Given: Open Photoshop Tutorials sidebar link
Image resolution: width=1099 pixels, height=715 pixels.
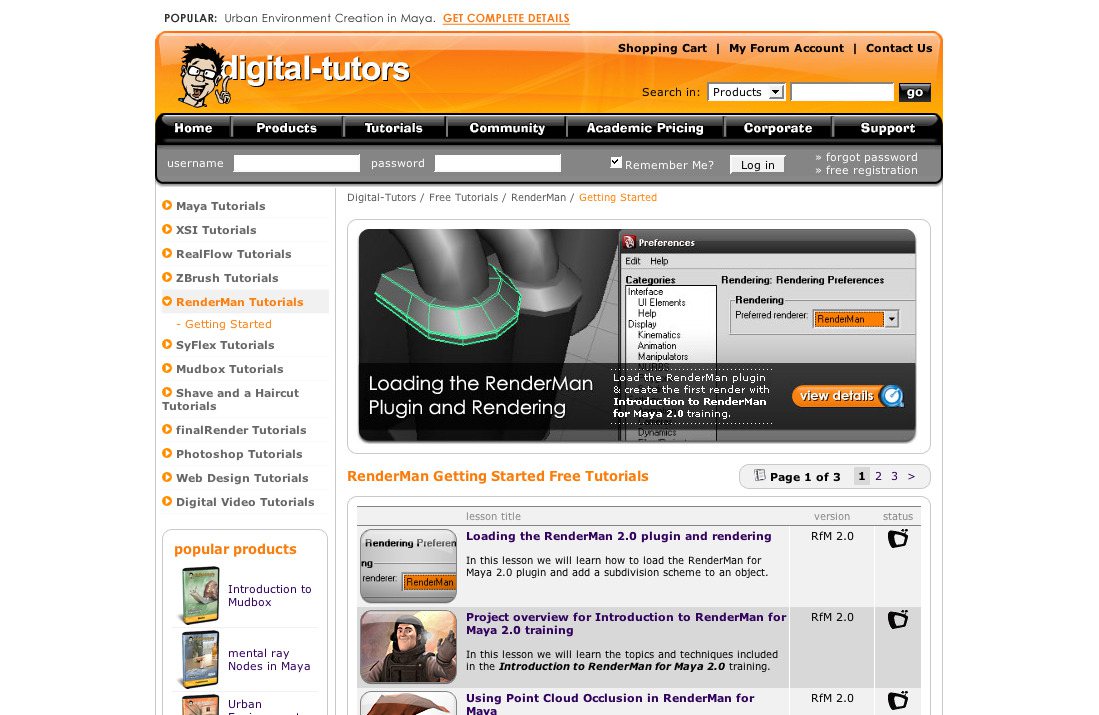Looking at the screenshot, I should [x=239, y=454].
